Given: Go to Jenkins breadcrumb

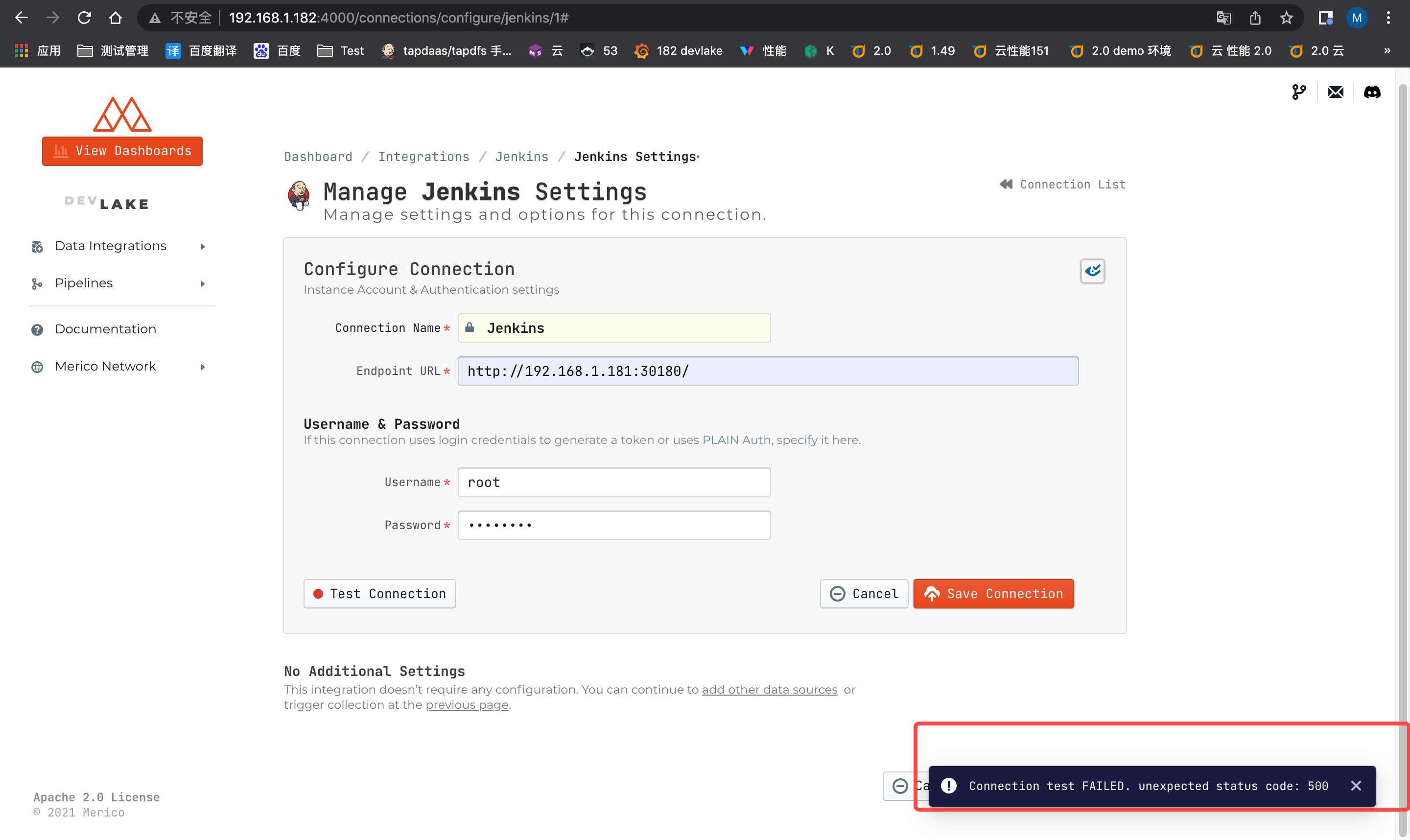Looking at the screenshot, I should tap(522, 157).
